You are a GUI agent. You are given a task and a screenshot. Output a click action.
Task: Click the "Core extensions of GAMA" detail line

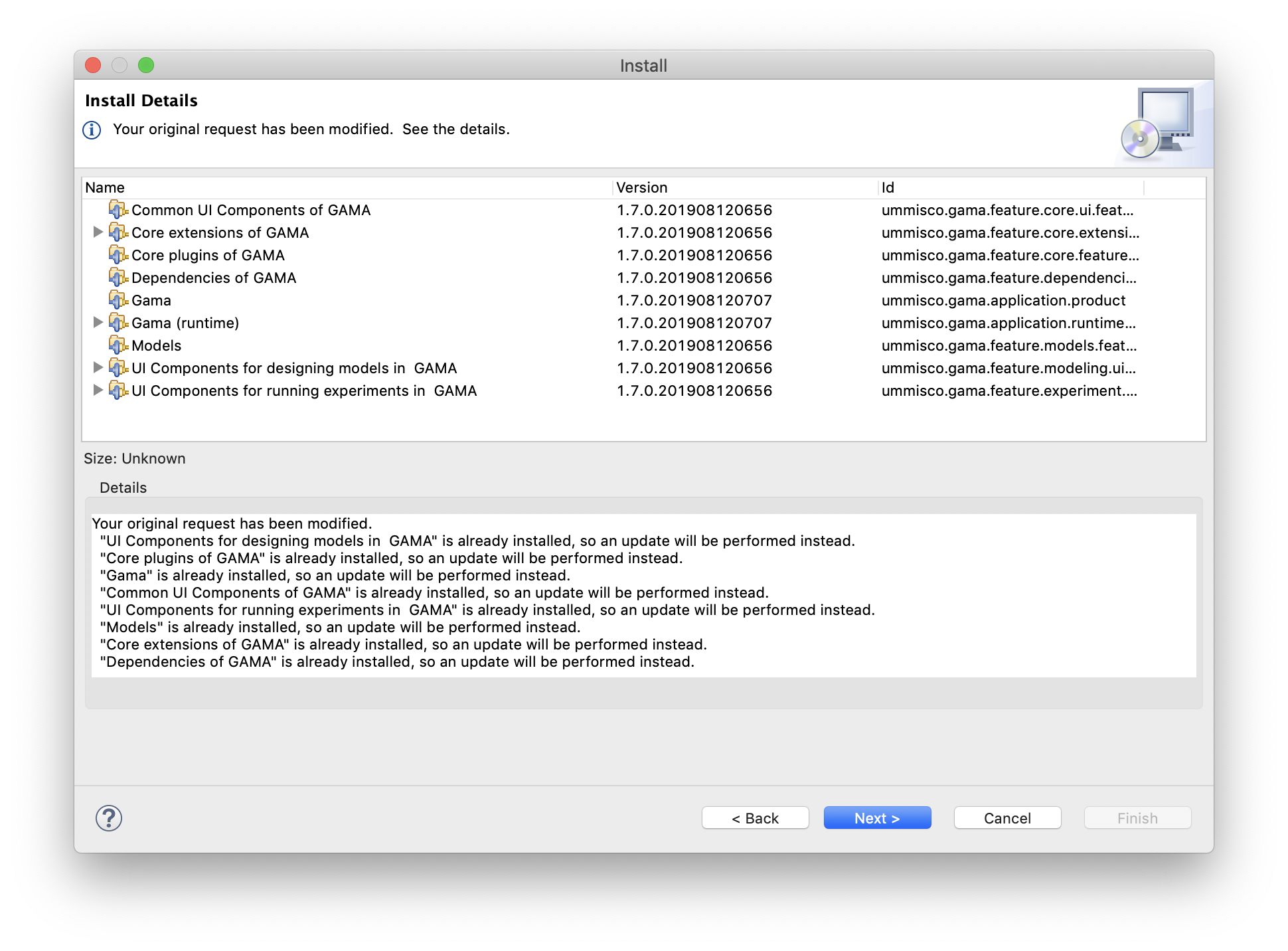click(x=404, y=644)
